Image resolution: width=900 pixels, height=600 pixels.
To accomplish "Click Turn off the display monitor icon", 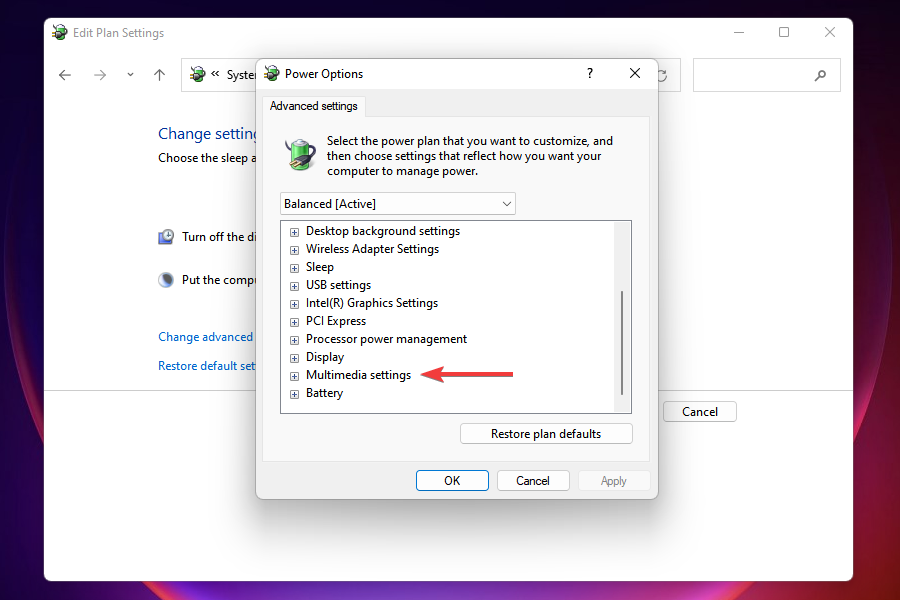I will tap(166, 237).
